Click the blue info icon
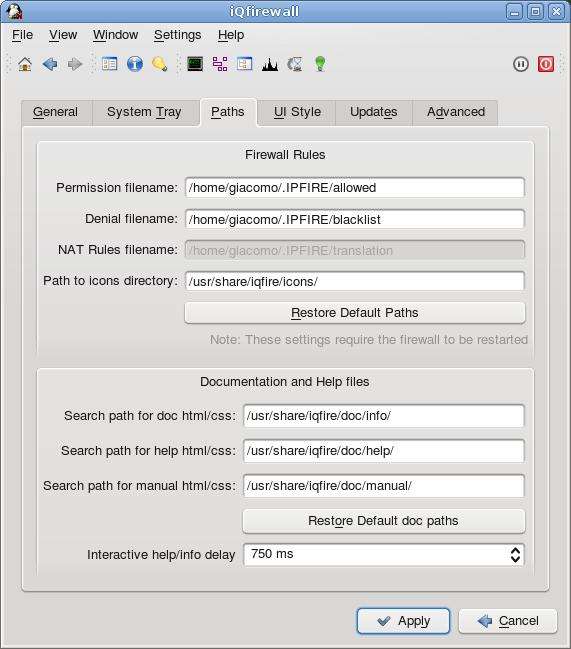571x649 pixels. click(x=135, y=64)
